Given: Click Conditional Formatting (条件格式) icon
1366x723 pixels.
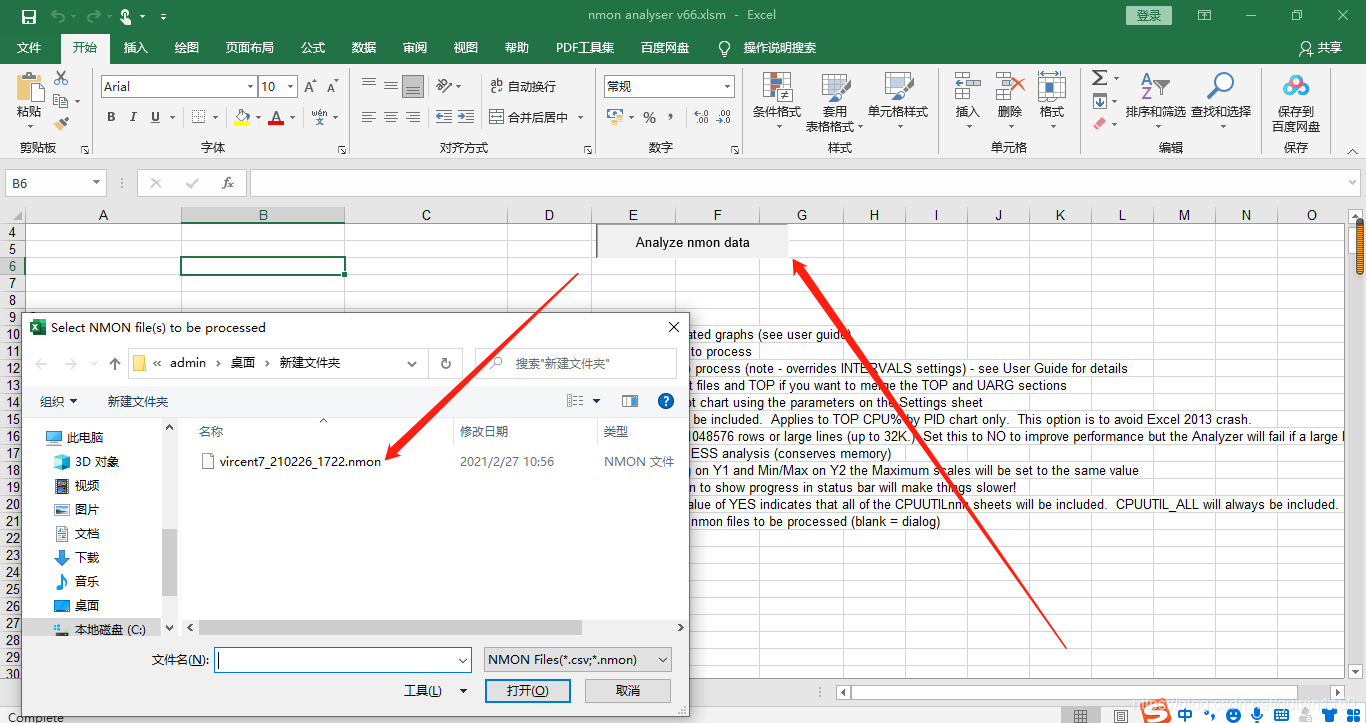Looking at the screenshot, I should 777,87.
